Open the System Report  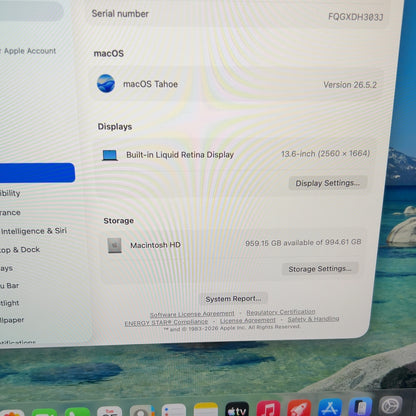tap(233, 299)
